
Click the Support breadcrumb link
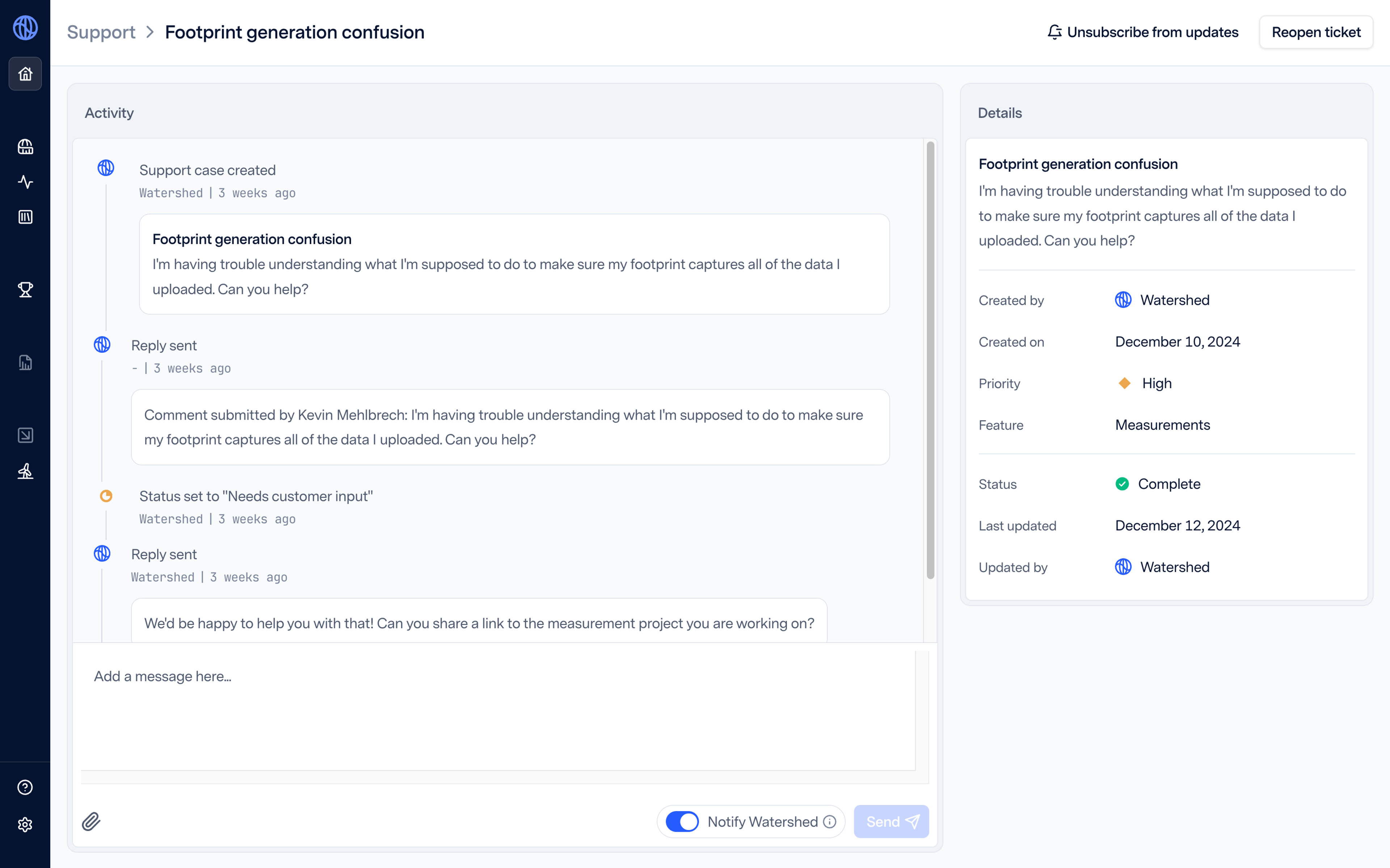click(x=101, y=32)
